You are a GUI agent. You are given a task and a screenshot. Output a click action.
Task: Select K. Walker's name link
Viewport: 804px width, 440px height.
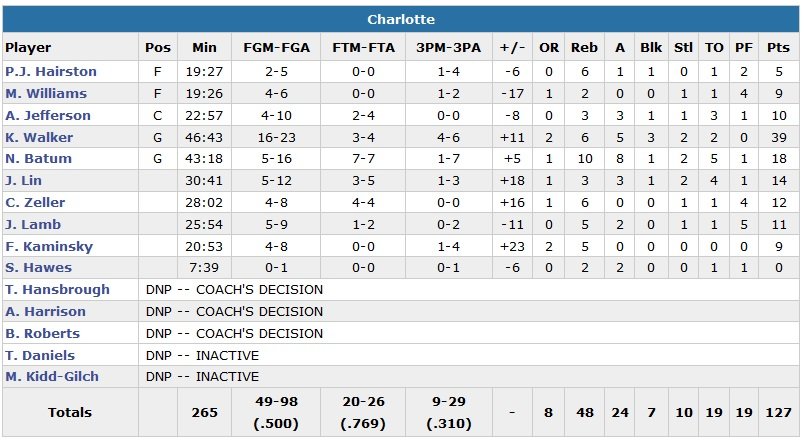coord(40,138)
